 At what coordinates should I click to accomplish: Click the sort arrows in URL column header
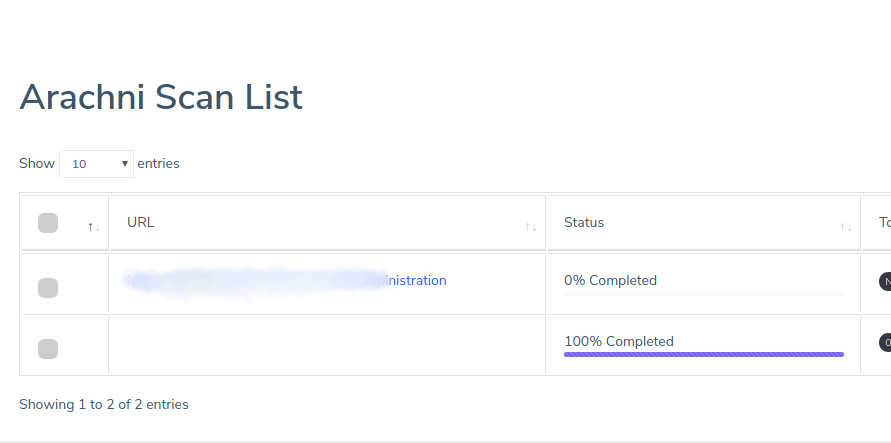click(x=531, y=227)
